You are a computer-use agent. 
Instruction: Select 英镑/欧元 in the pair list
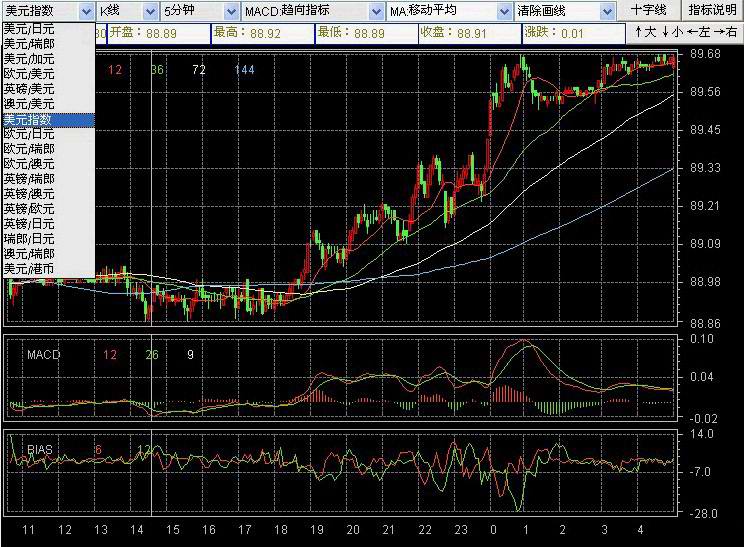pyautogui.click(x=48, y=209)
